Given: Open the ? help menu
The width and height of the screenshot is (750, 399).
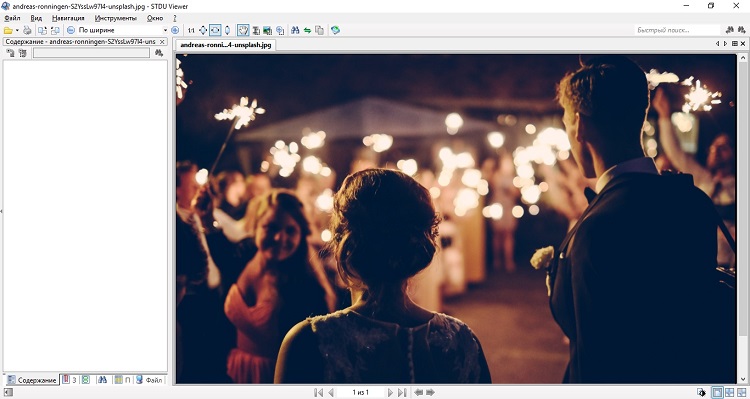Looking at the screenshot, I should point(175,18).
